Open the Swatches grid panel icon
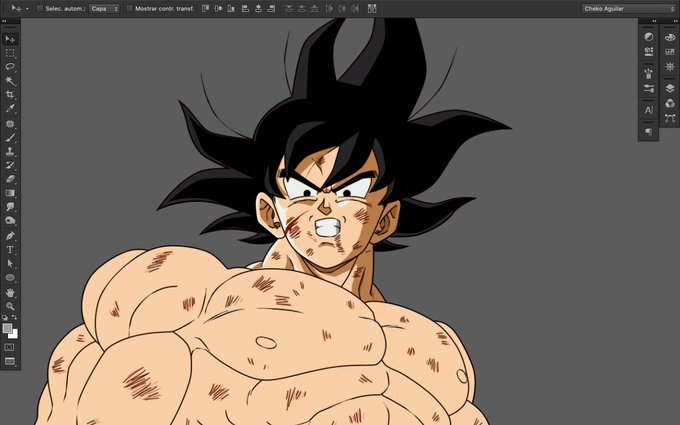This screenshot has width=680, height=425. tap(670, 52)
